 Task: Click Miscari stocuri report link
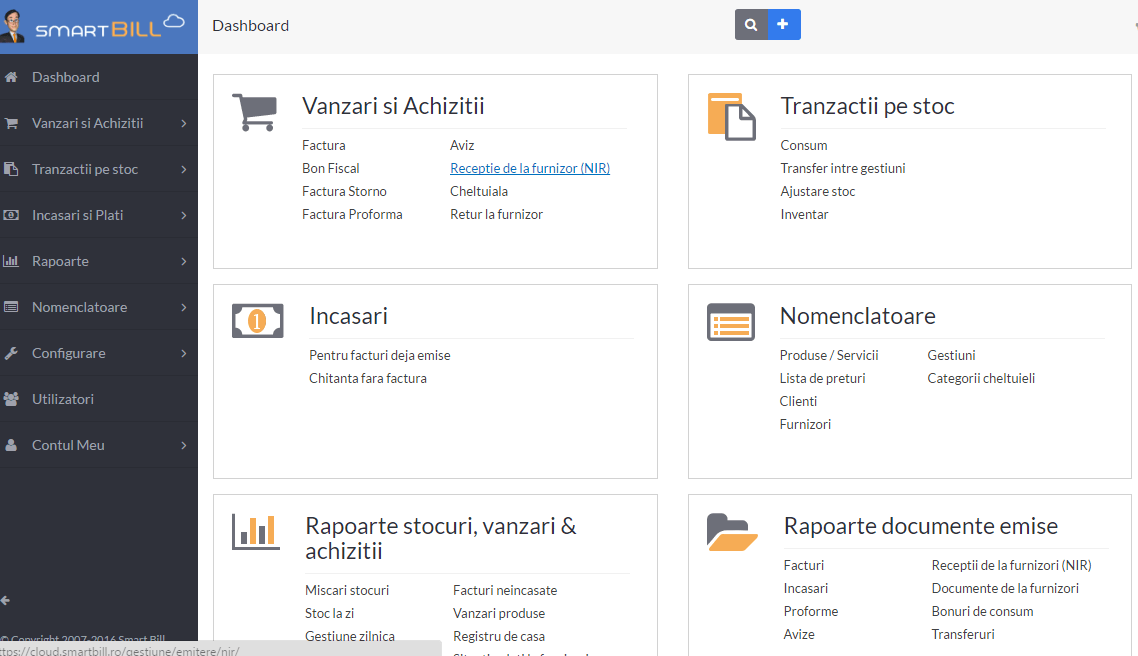[347, 591]
